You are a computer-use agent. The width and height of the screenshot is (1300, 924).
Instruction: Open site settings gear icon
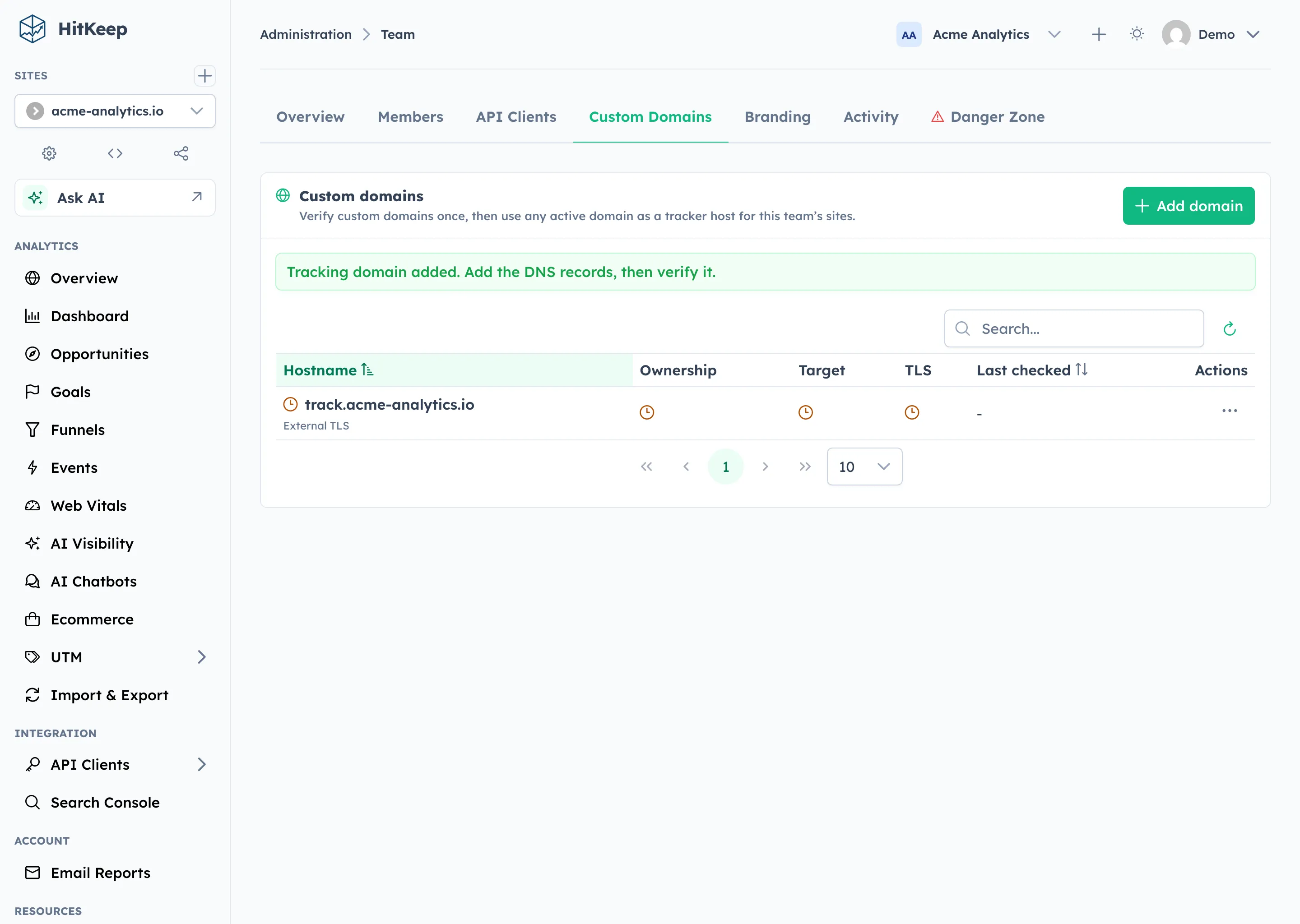[50, 153]
